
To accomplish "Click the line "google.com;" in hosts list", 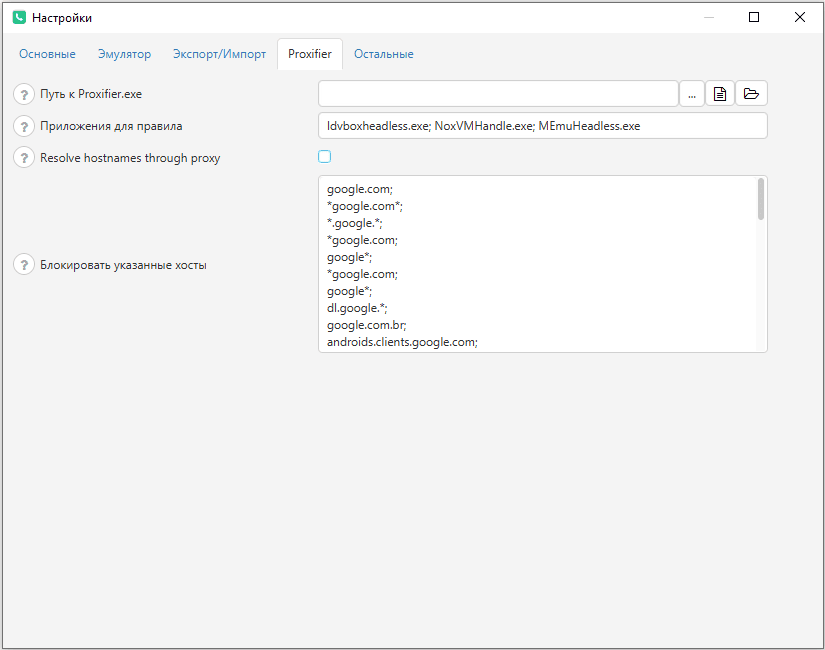I will pyautogui.click(x=360, y=189).
